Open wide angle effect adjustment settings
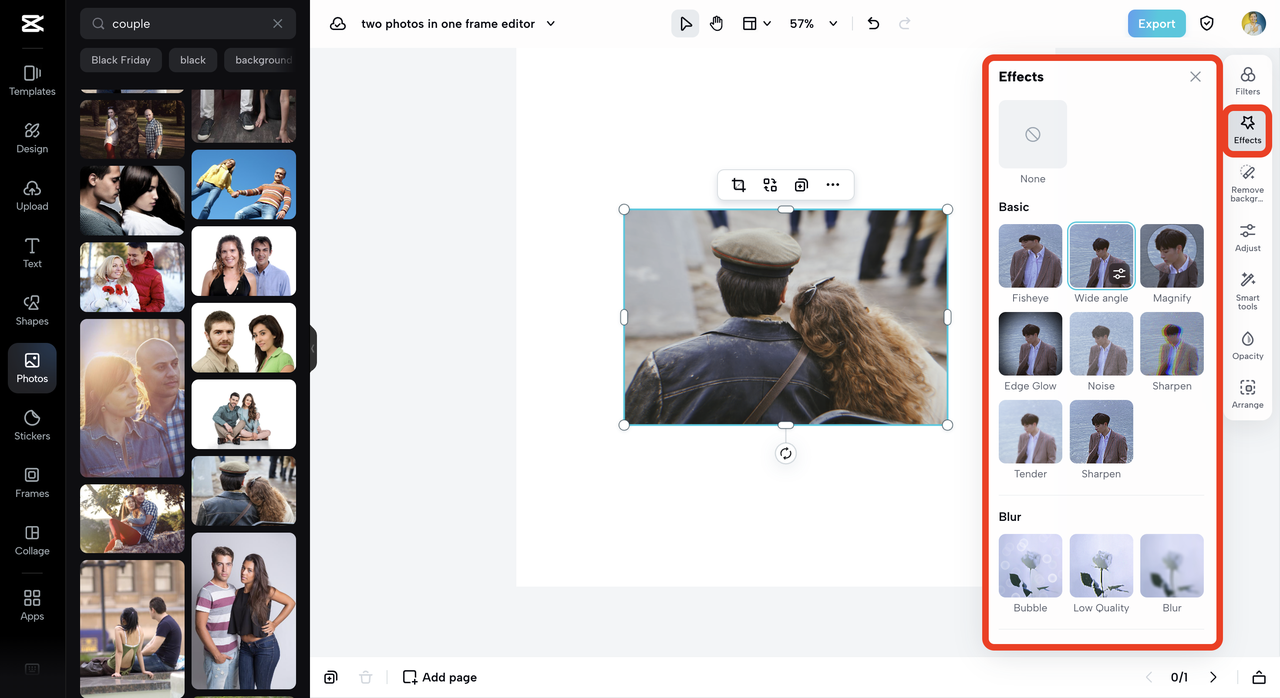1280x698 pixels. click(1119, 273)
